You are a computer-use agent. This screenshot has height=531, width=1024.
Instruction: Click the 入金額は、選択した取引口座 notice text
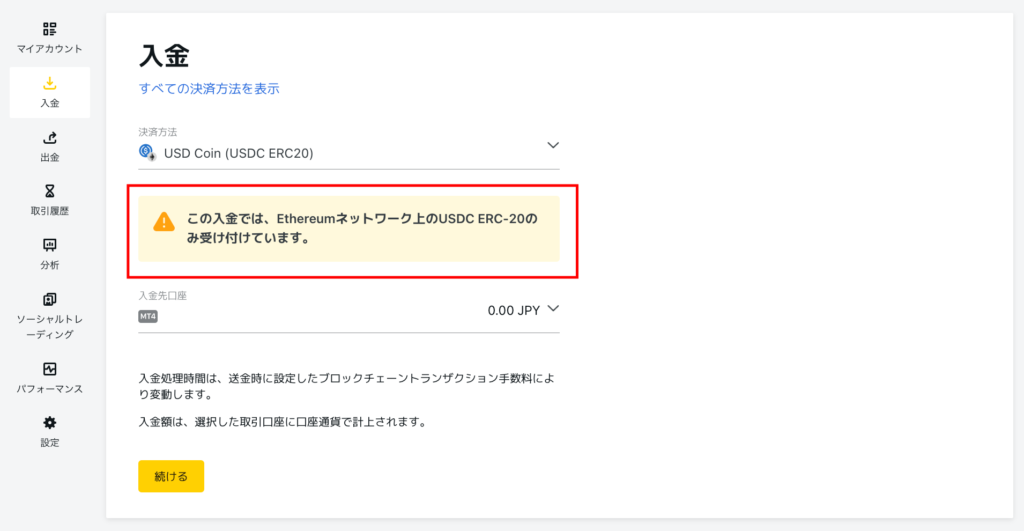pyautogui.click(x=284, y=422)
